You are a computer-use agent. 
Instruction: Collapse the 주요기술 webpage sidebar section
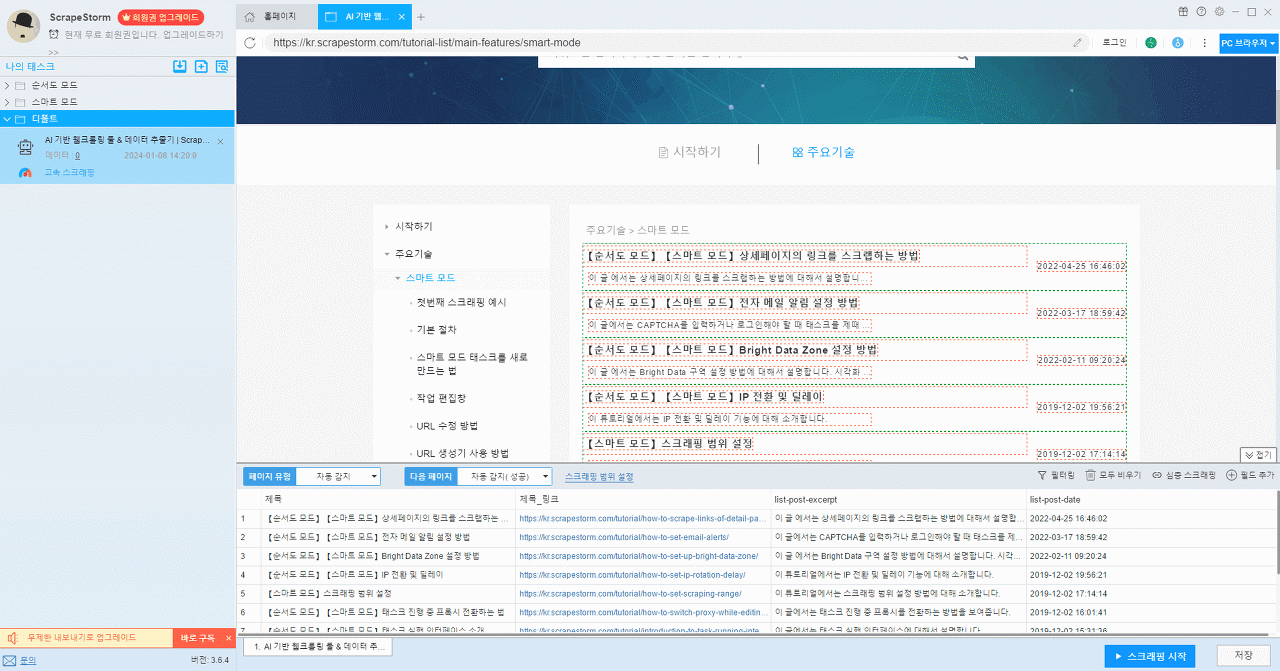click(x=386, y=254)
